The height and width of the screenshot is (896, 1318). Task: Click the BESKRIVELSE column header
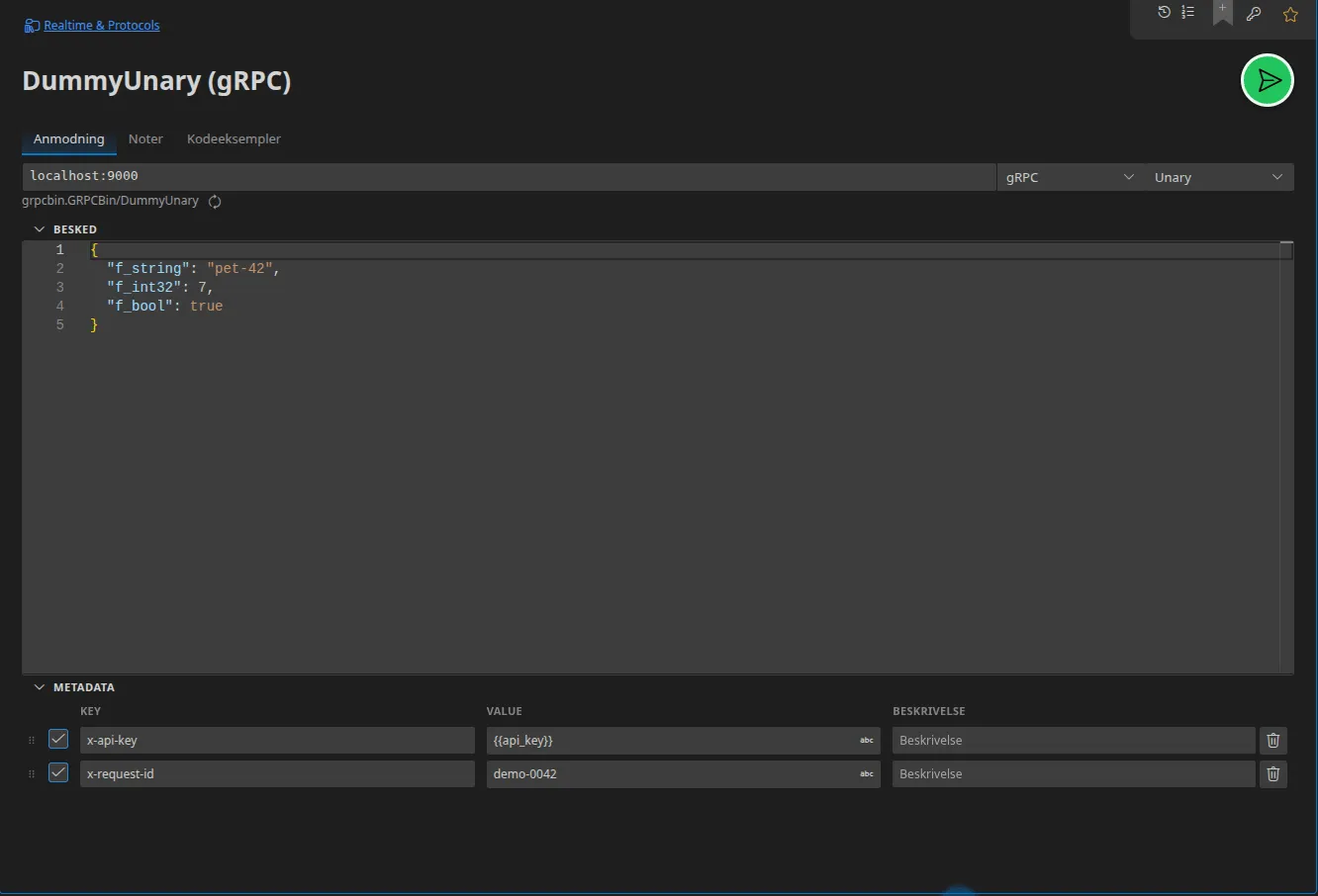tap(928, 711)
